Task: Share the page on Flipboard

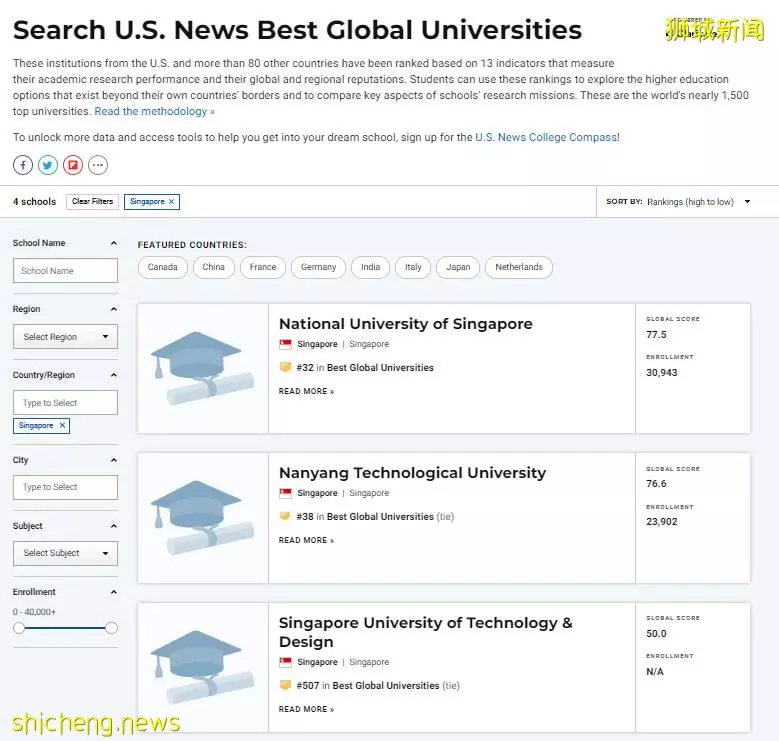Action: [x=73, y=165]
